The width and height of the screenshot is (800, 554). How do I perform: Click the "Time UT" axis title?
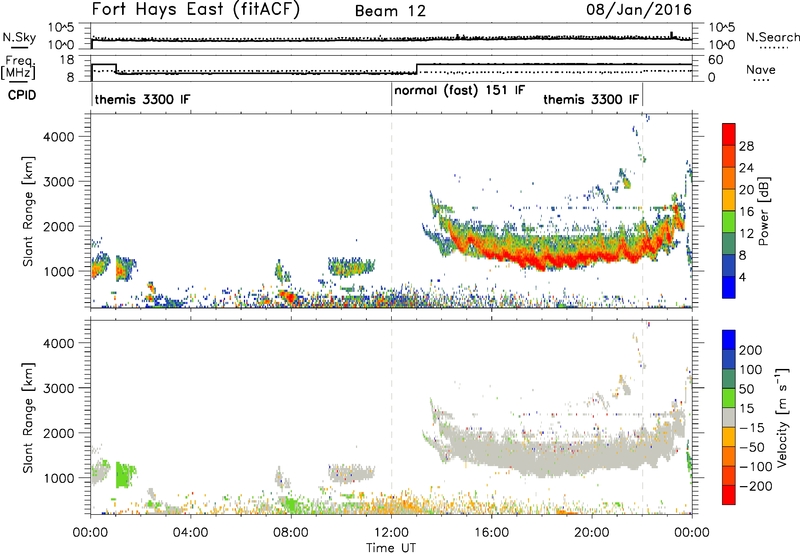pos(391,548)
